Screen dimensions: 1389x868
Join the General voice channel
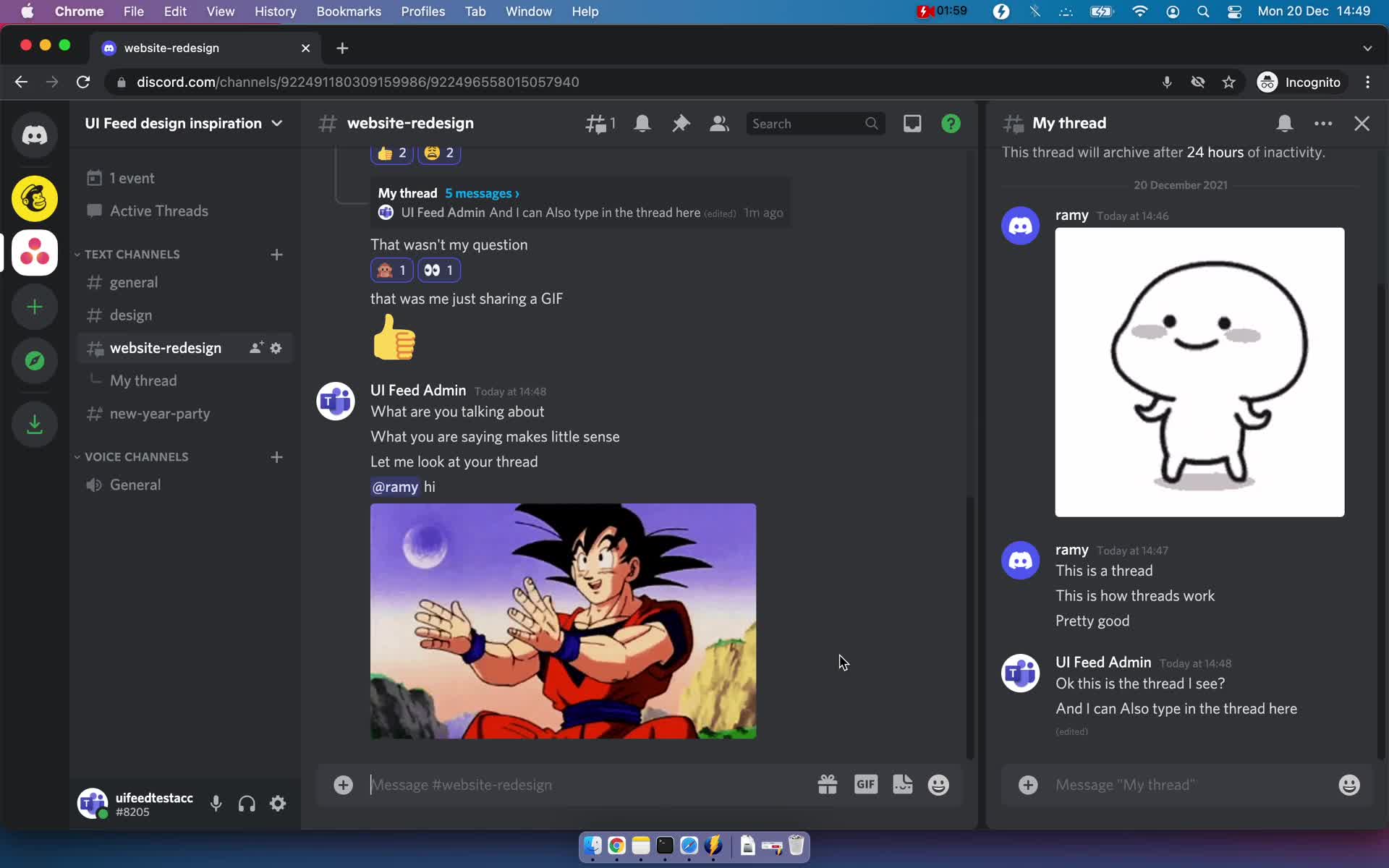point(184,485)
